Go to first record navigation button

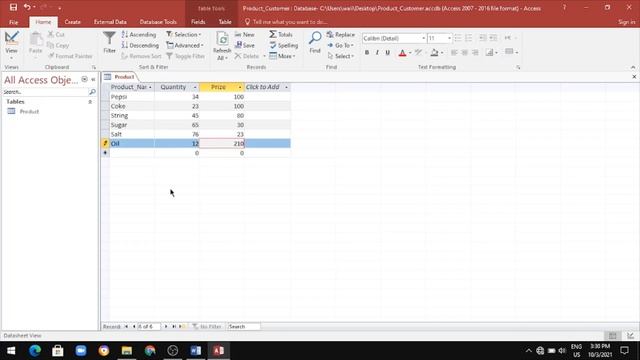126,327
